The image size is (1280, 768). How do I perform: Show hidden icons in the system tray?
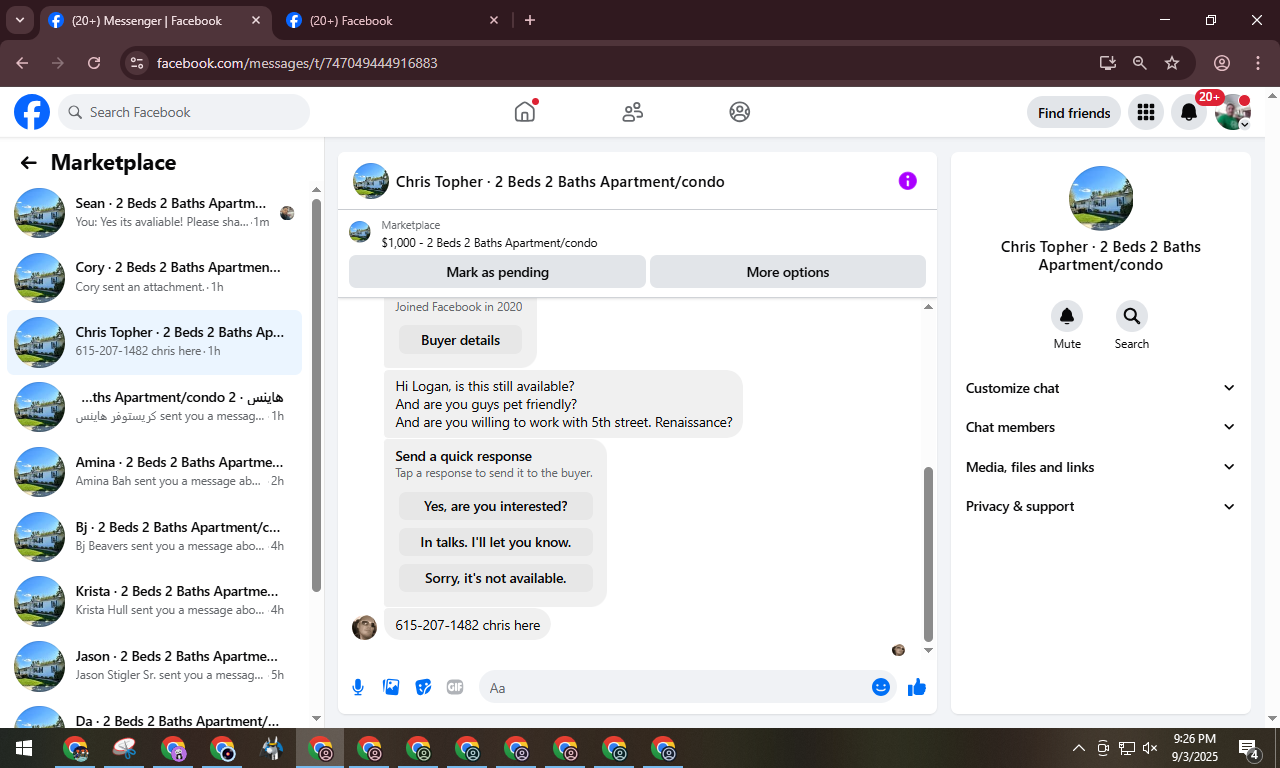pyautogui.click(x=1078, y=748)
